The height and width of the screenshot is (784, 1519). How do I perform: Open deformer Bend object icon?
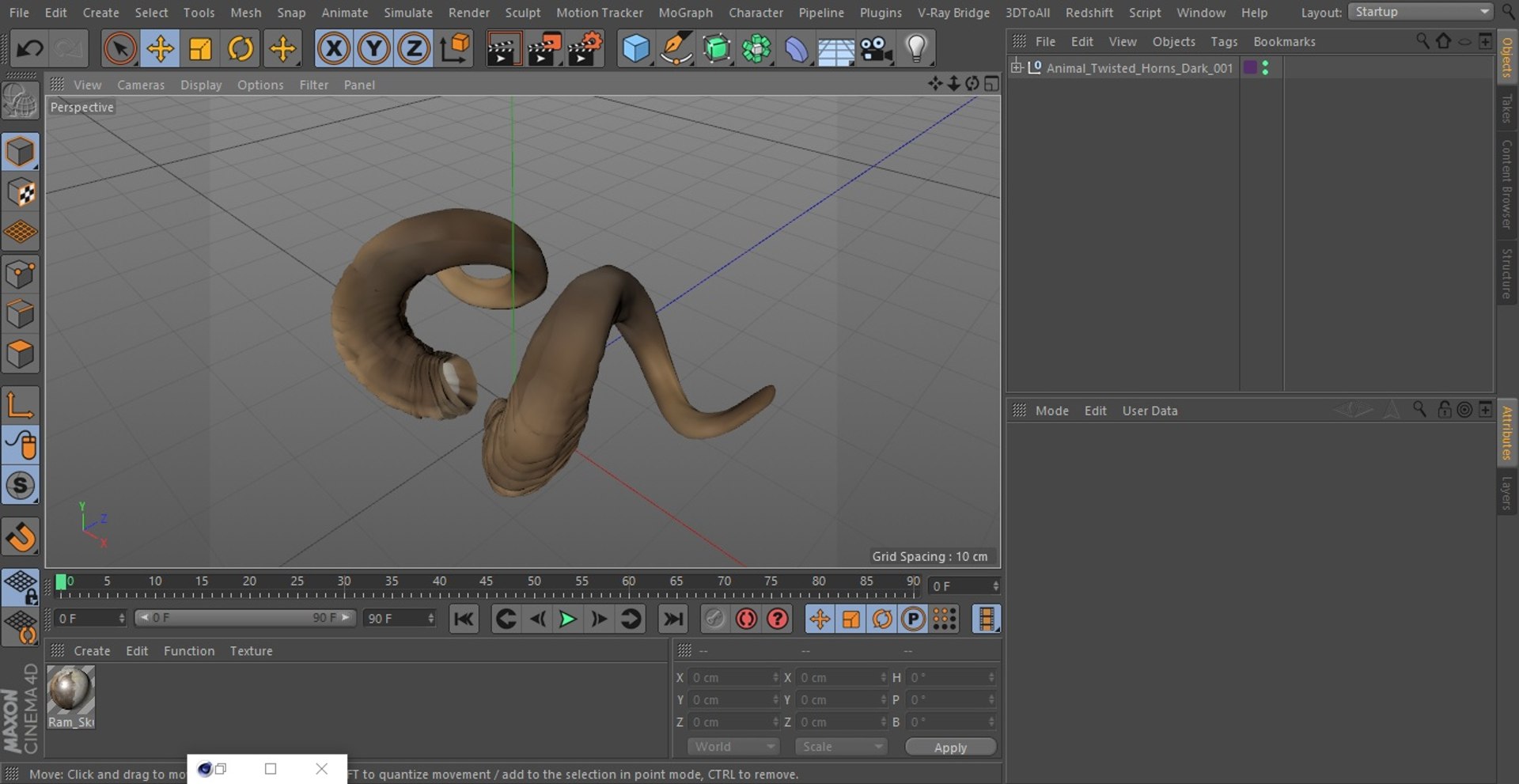coord(796,49)
